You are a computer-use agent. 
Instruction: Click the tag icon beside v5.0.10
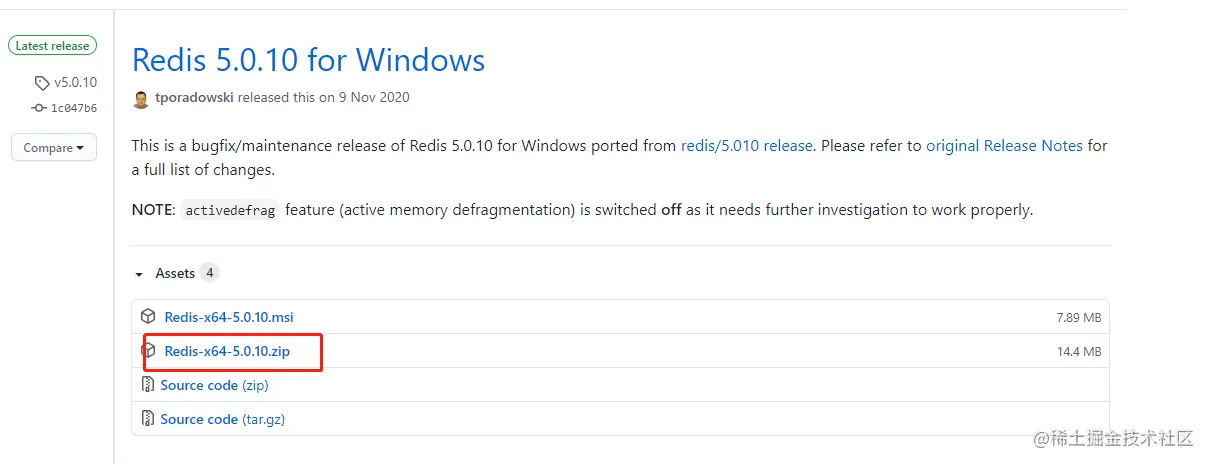point(42,83)
